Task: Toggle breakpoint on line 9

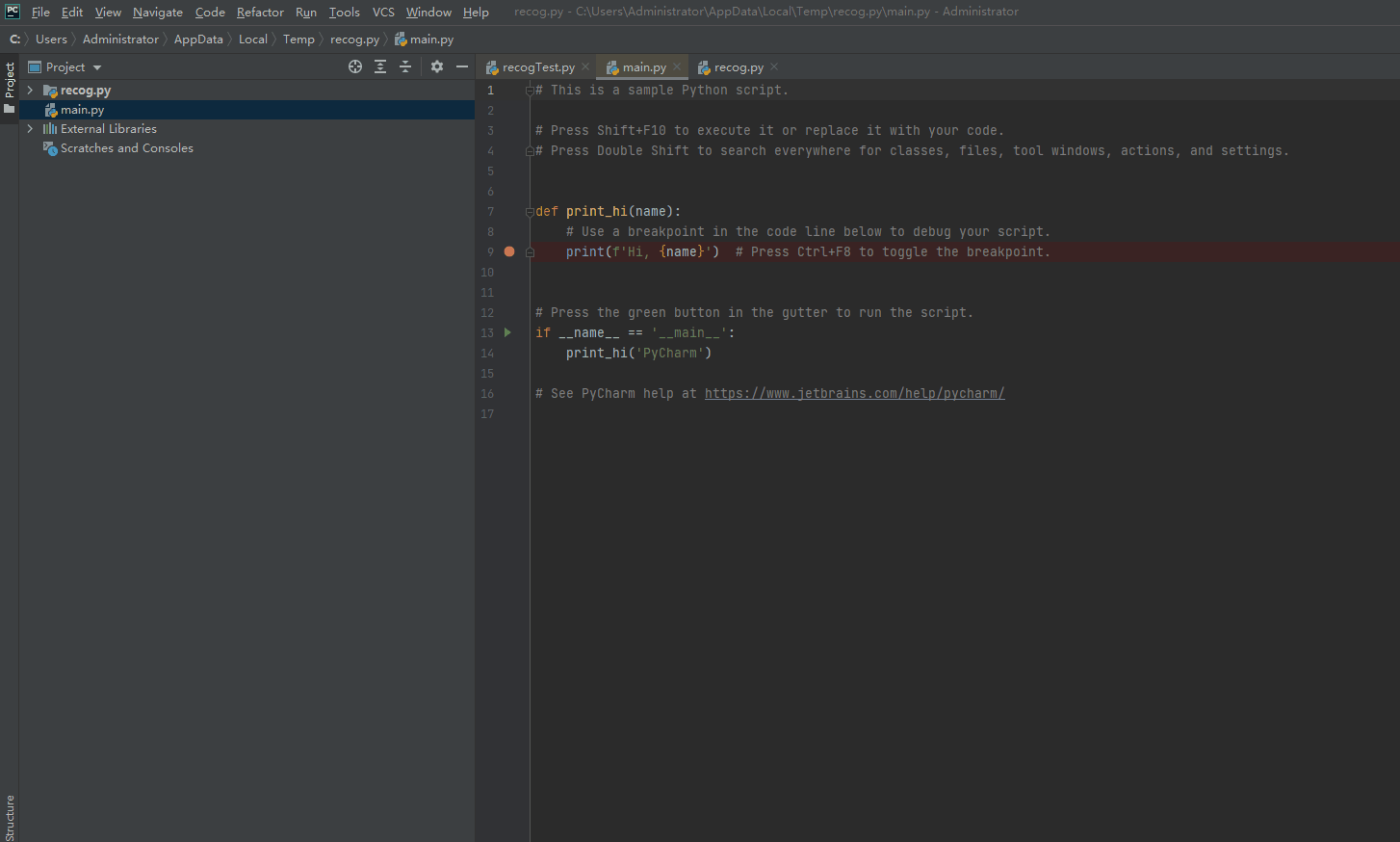Action: [x=509, y=251]
